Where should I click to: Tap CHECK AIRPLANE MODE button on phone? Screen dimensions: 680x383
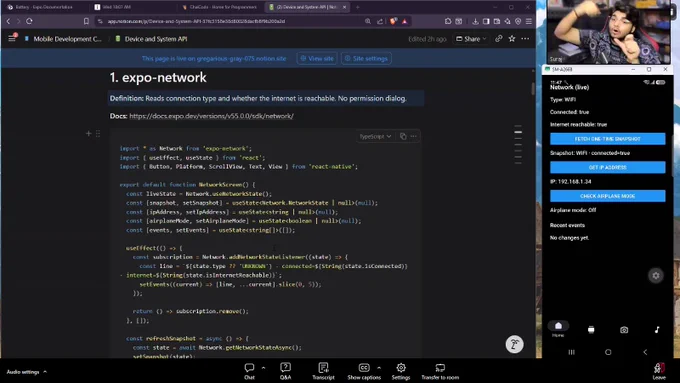608,196
